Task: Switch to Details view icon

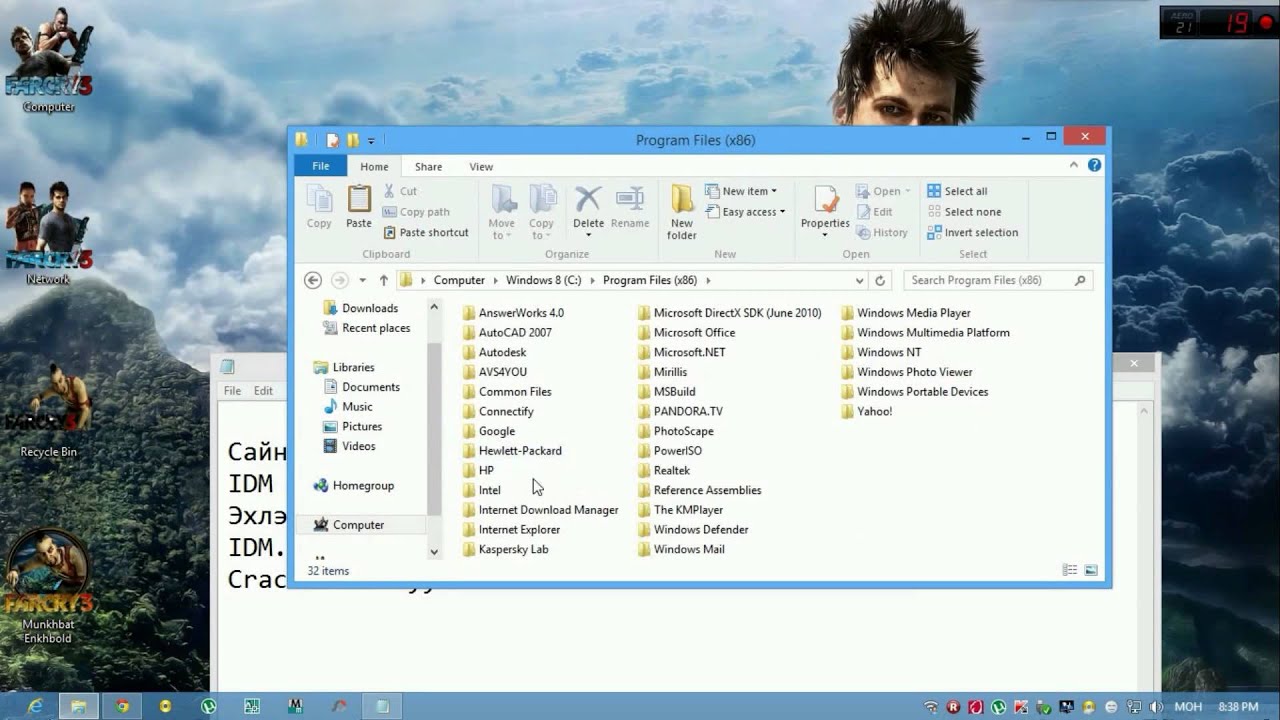Action: (x=1070, y=570)
